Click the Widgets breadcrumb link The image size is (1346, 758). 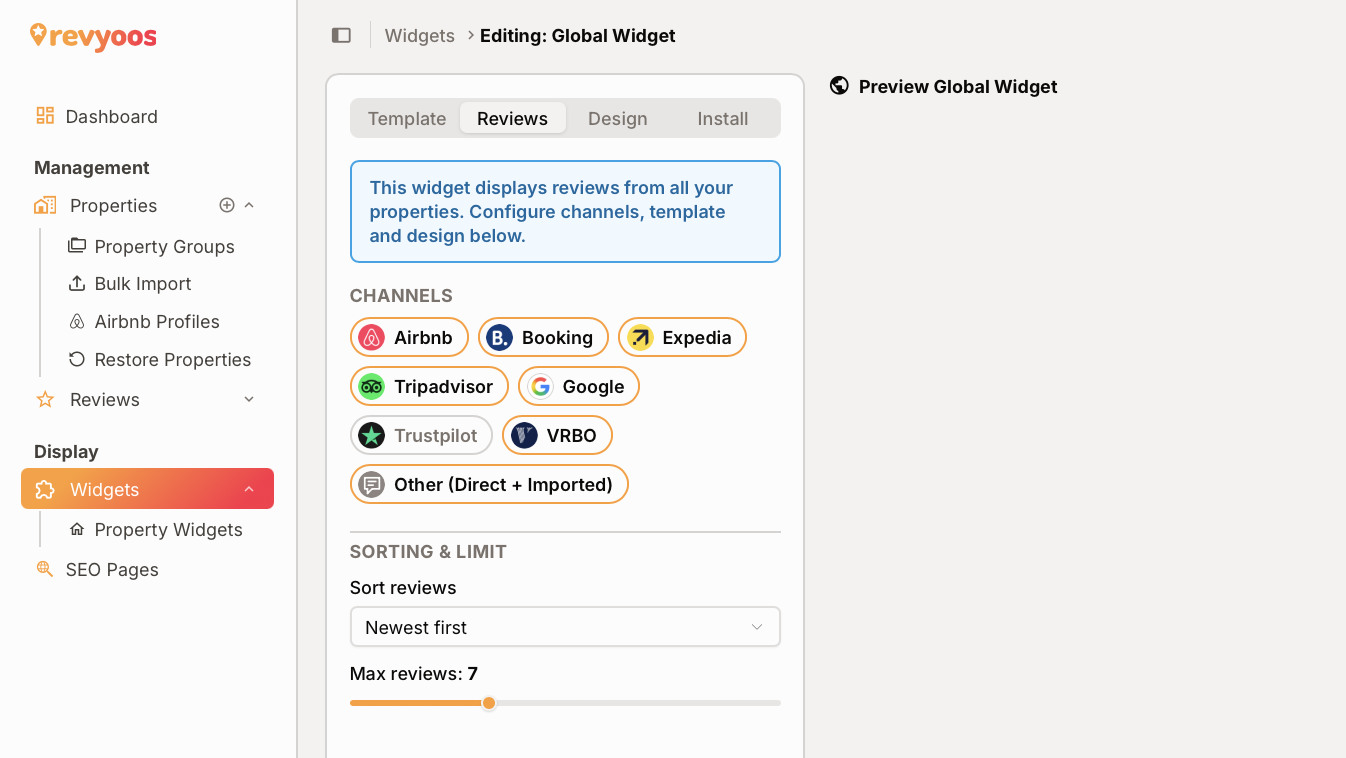click(420, 36)
